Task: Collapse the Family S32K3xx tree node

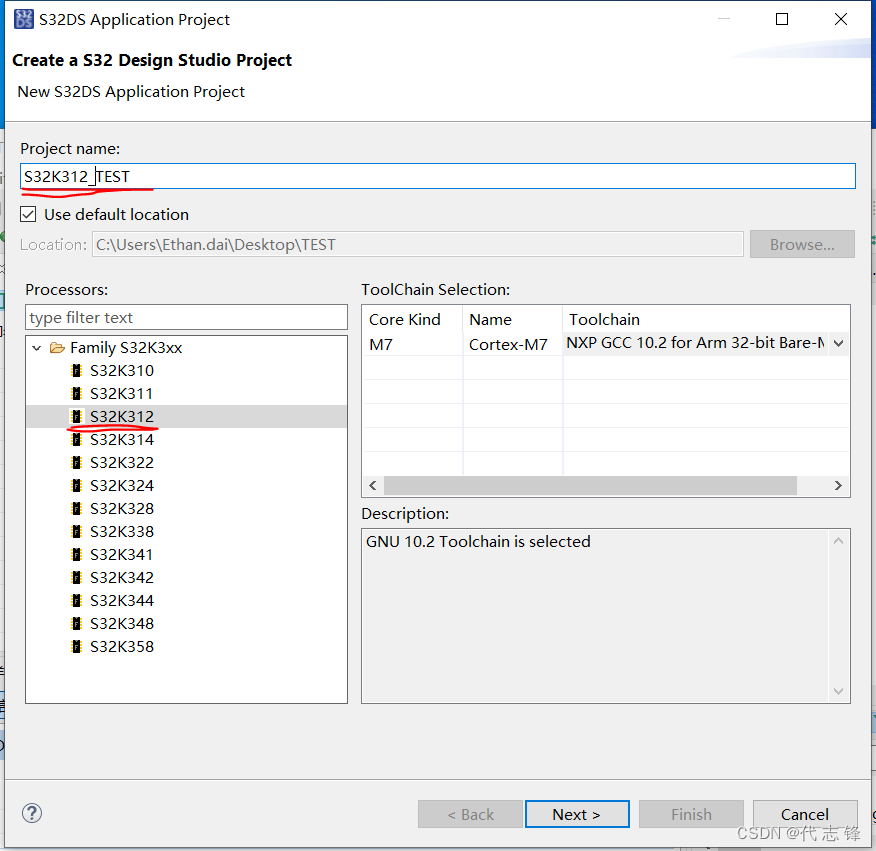Action: [37, 348]
